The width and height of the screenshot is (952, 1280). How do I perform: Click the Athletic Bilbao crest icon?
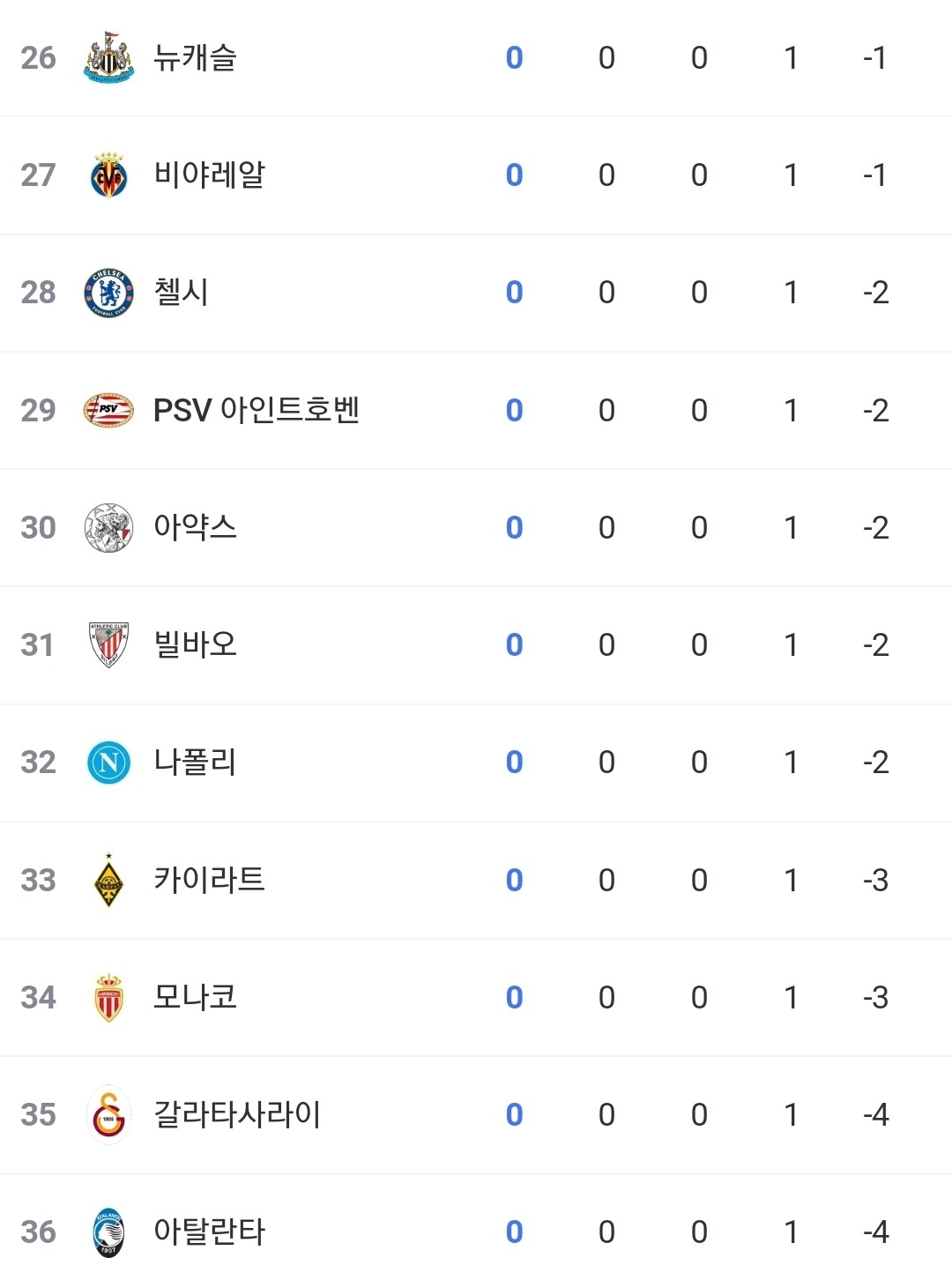(x=108, y=645)
